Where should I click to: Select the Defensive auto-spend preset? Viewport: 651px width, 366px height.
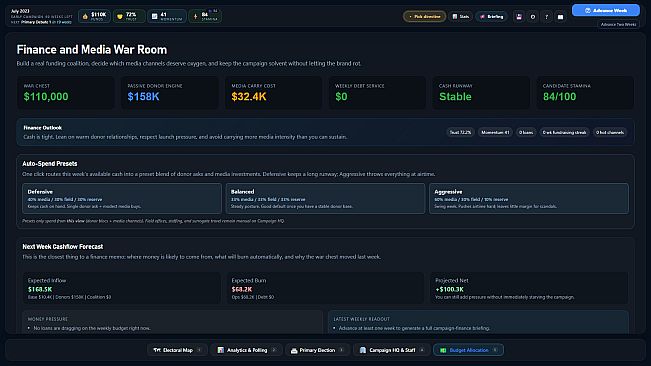tap(122, 199)
